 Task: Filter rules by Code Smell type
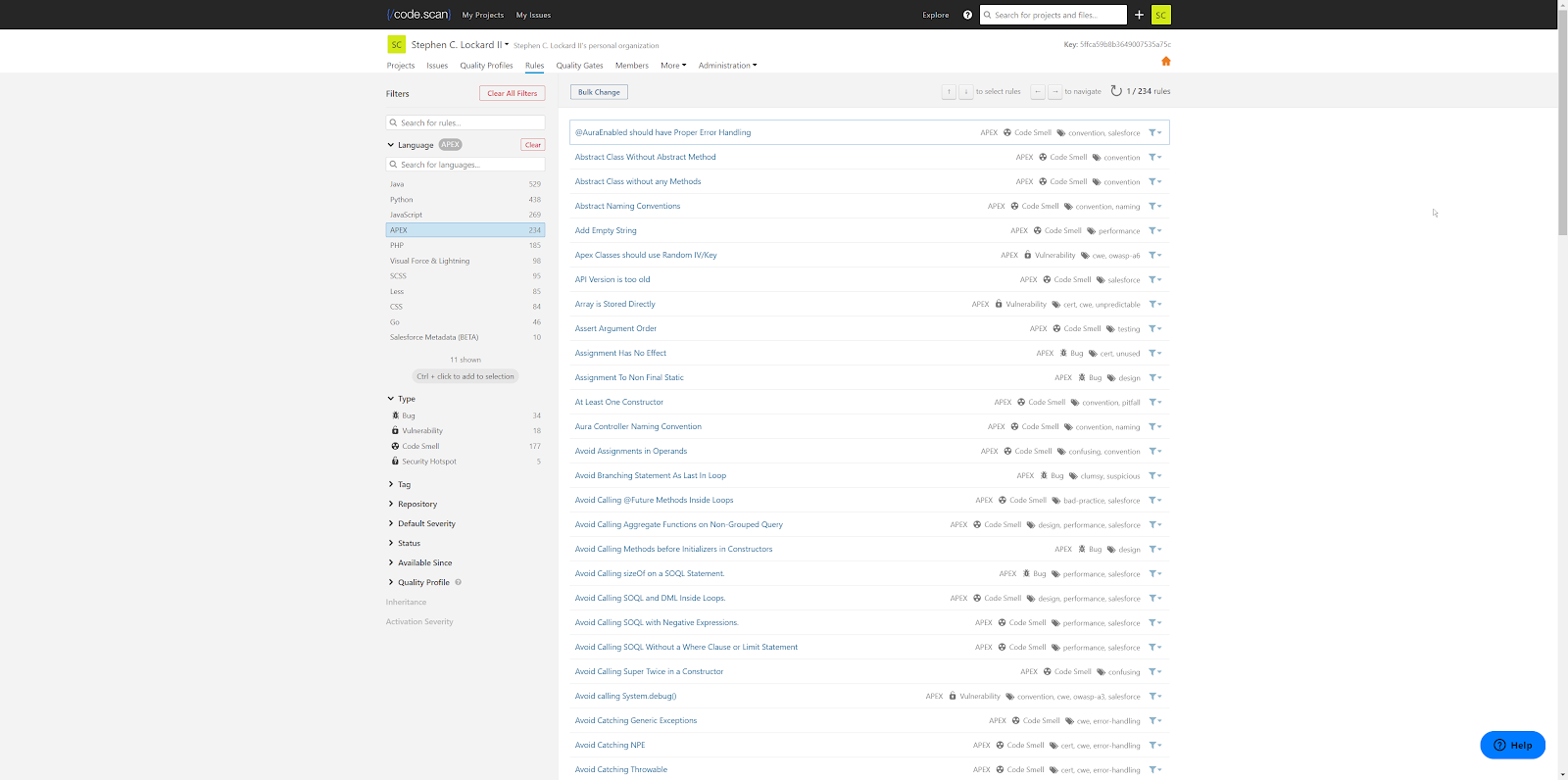(x=465, y=446)
